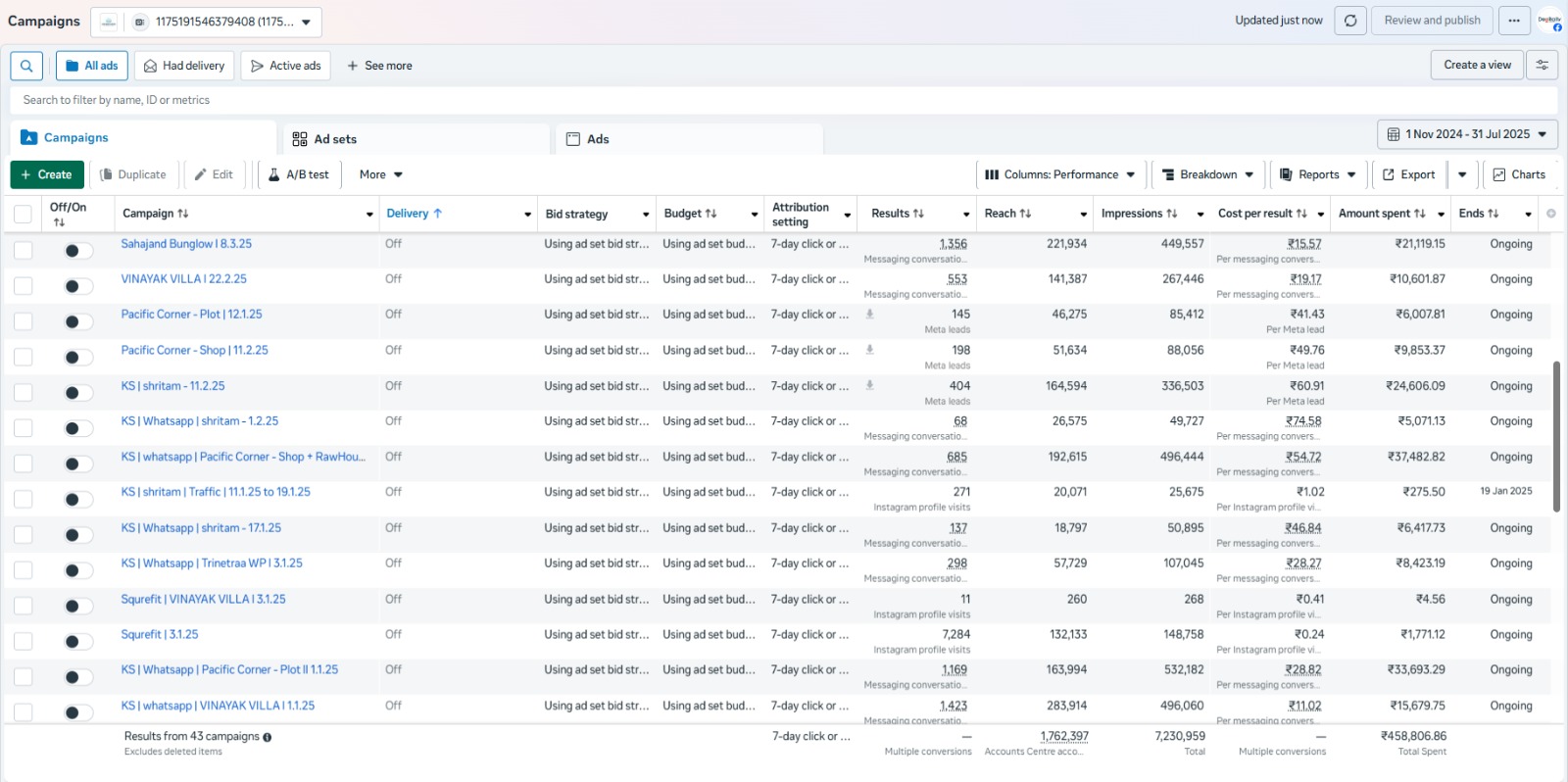Click the customize columns plus icon
1568x782 pixels.
click(x=1550, y=214)
